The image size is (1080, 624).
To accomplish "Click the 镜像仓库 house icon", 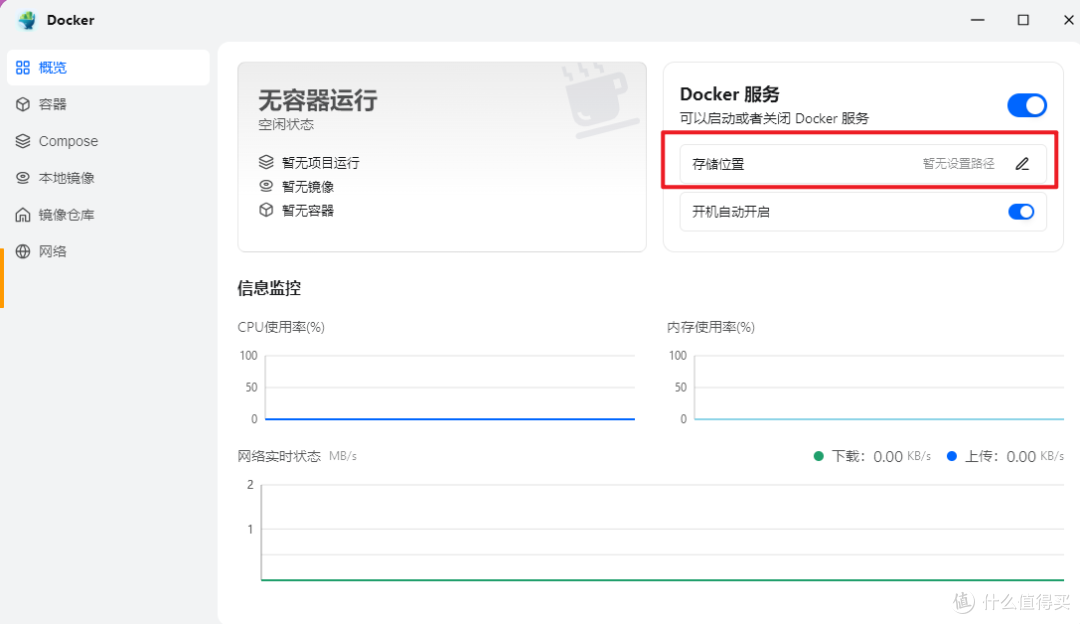I will (23, 215).
